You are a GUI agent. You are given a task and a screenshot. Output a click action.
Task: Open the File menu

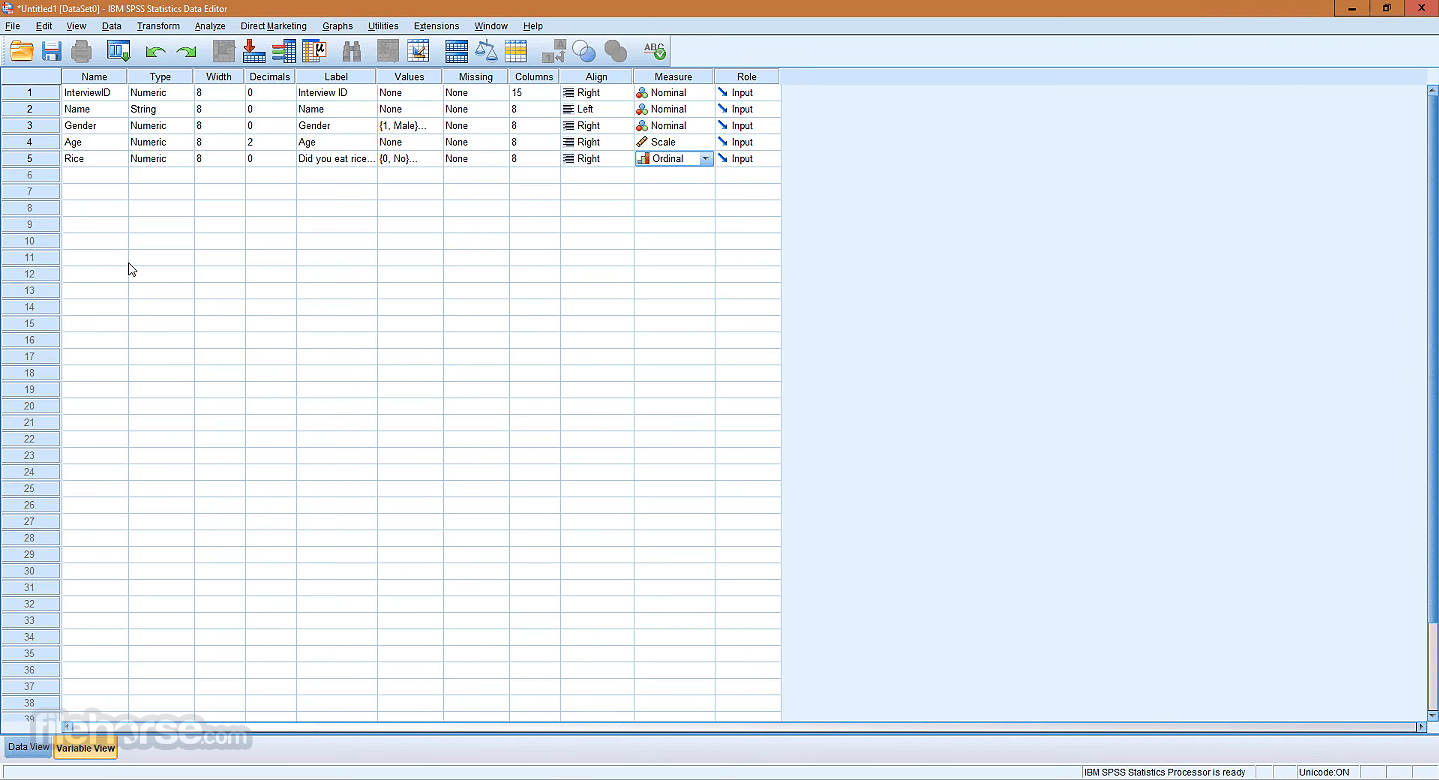[x=13, y=26]
